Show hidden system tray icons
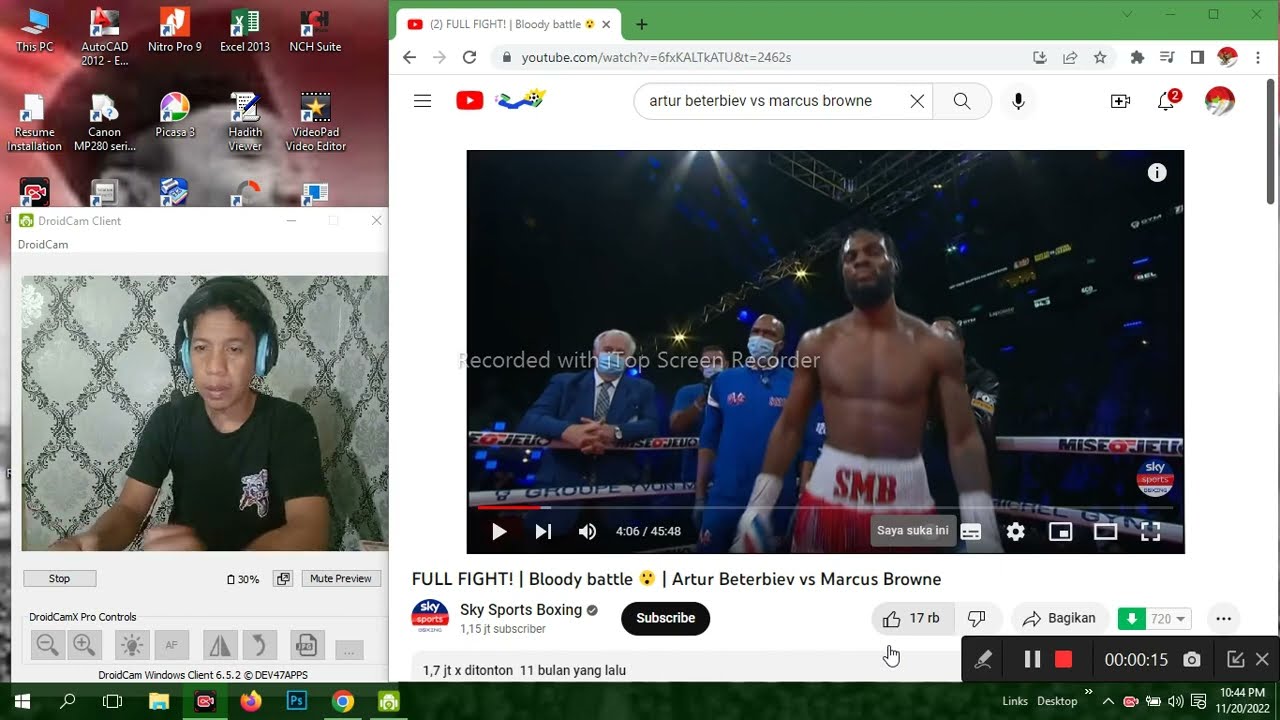1280x720 pixels. tap(1109, 701)
